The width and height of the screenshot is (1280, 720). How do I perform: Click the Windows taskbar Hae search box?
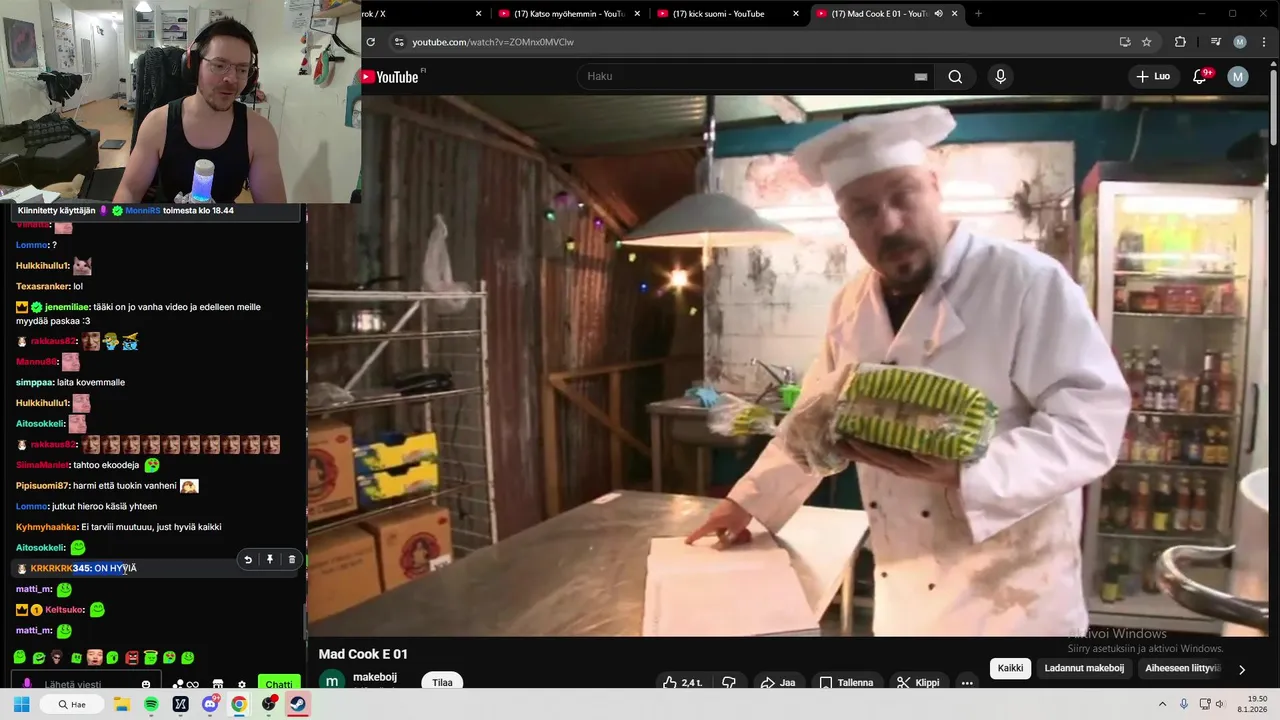click(x=71, y=704)
